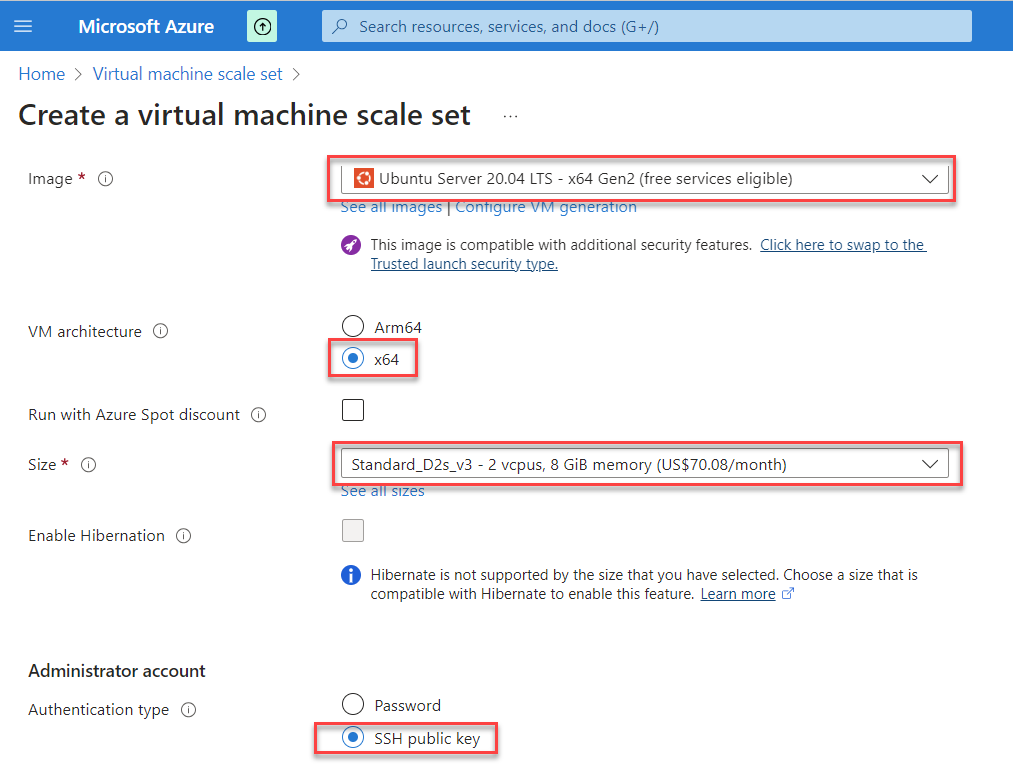Click the See all sizes link
This screenshot has height=771, width=1013.
(382, 491)
